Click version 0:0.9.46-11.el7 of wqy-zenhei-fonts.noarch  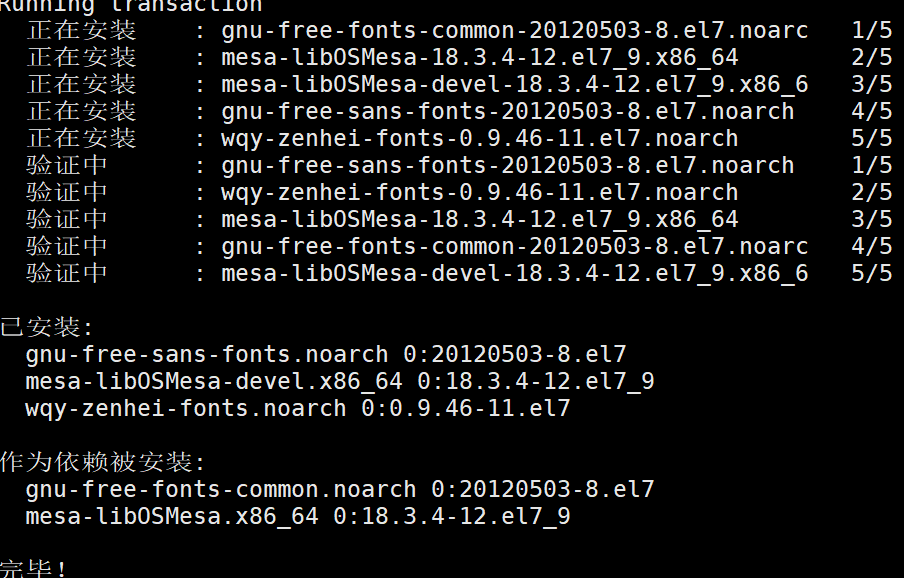pos(466,409)
